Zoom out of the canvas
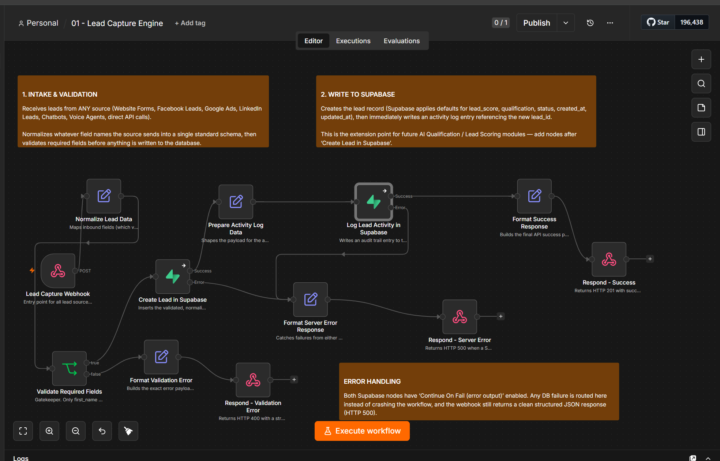 (76, 431)
